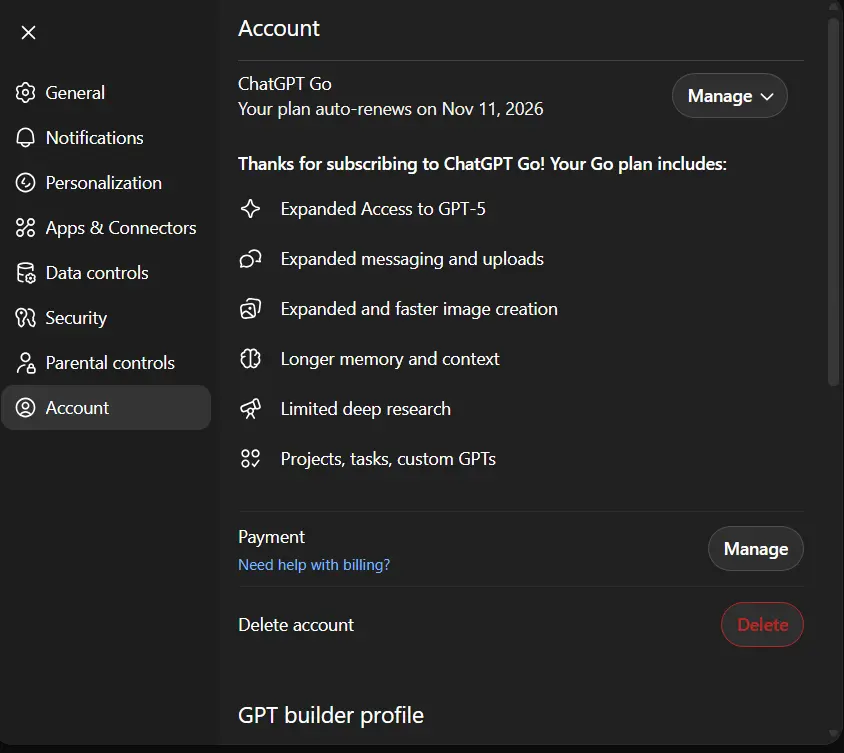The image size is (844, 753).
Task: Click the Parental controls person-lock icon
Action: pos(25,363)
